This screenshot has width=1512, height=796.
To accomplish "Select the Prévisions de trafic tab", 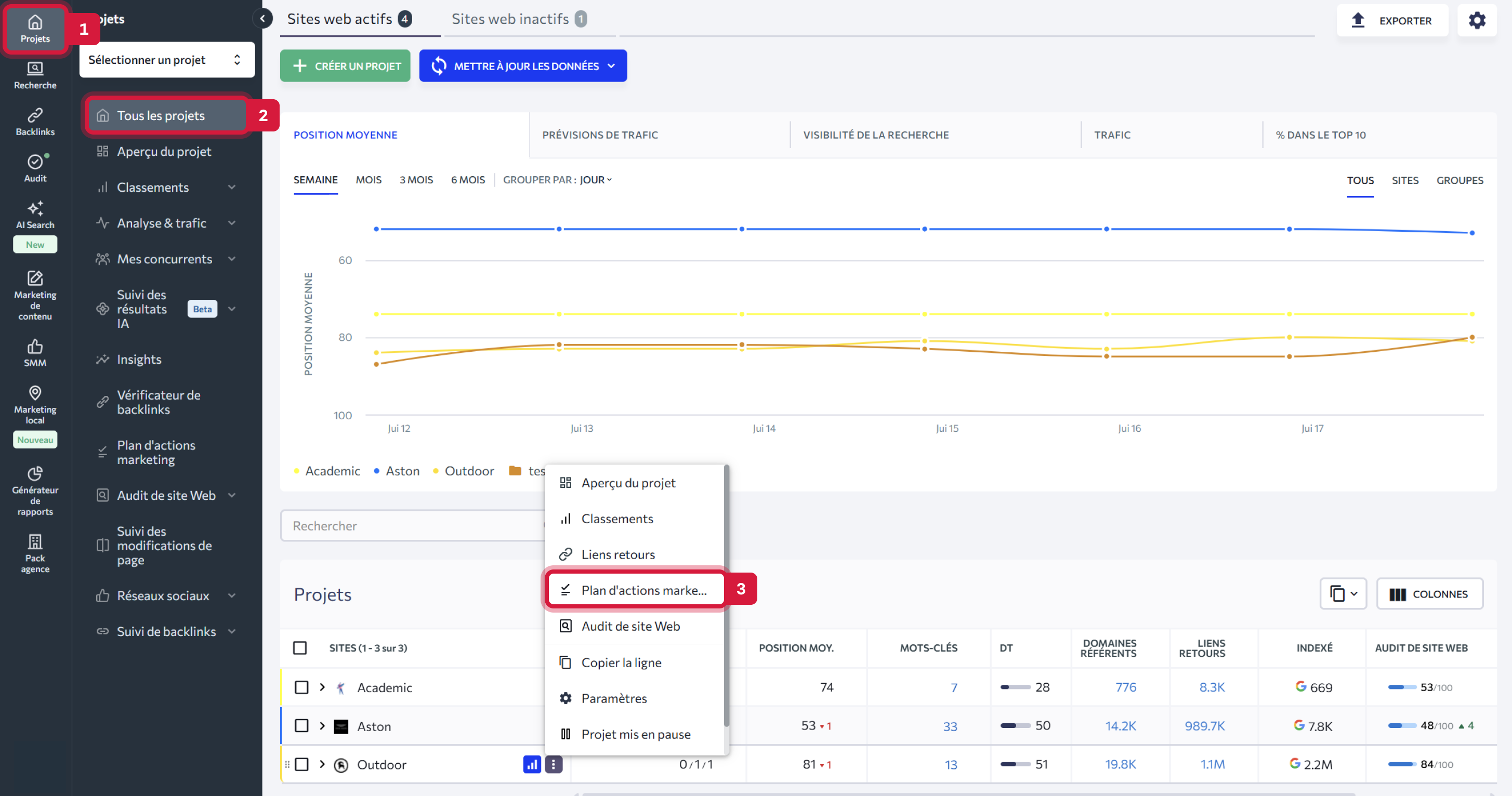I will click(x=600, y=135).
